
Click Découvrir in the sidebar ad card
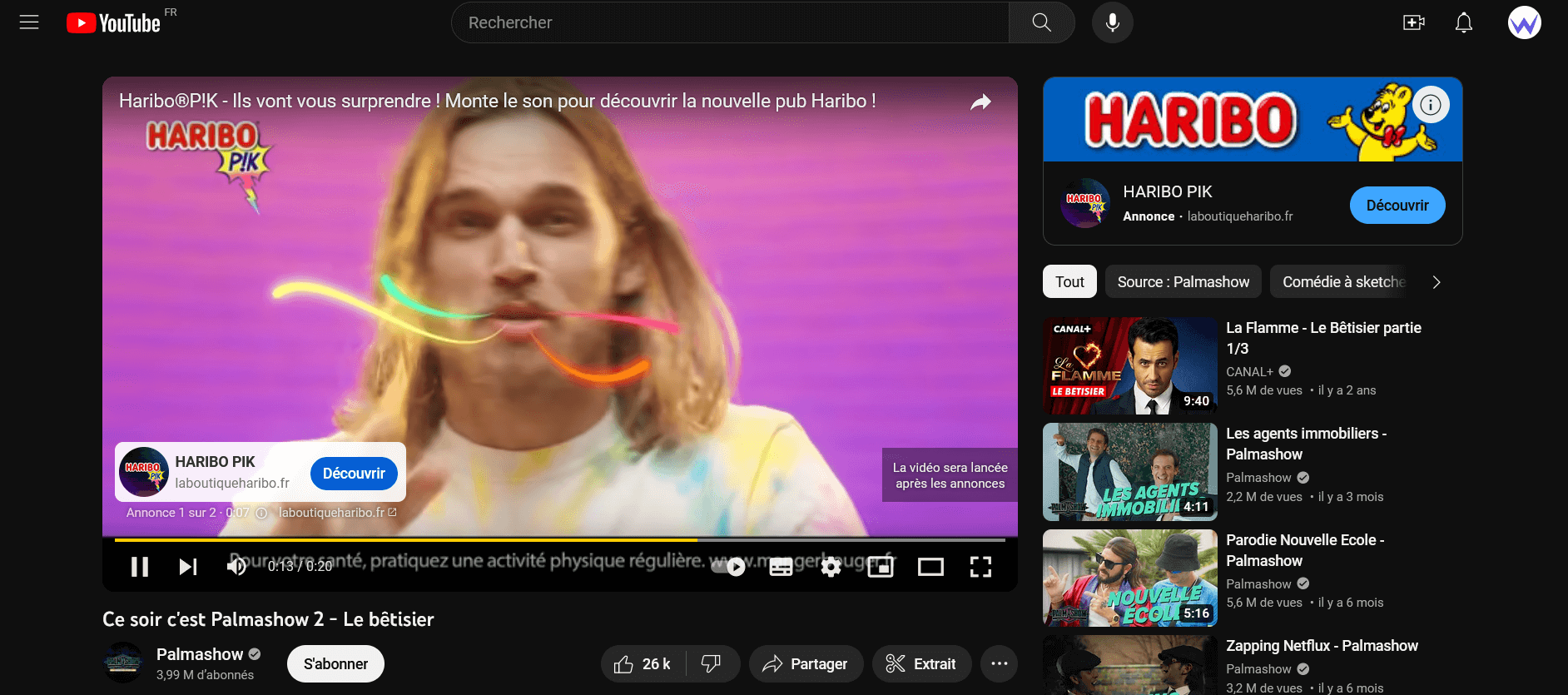(x=1397, y=205)
